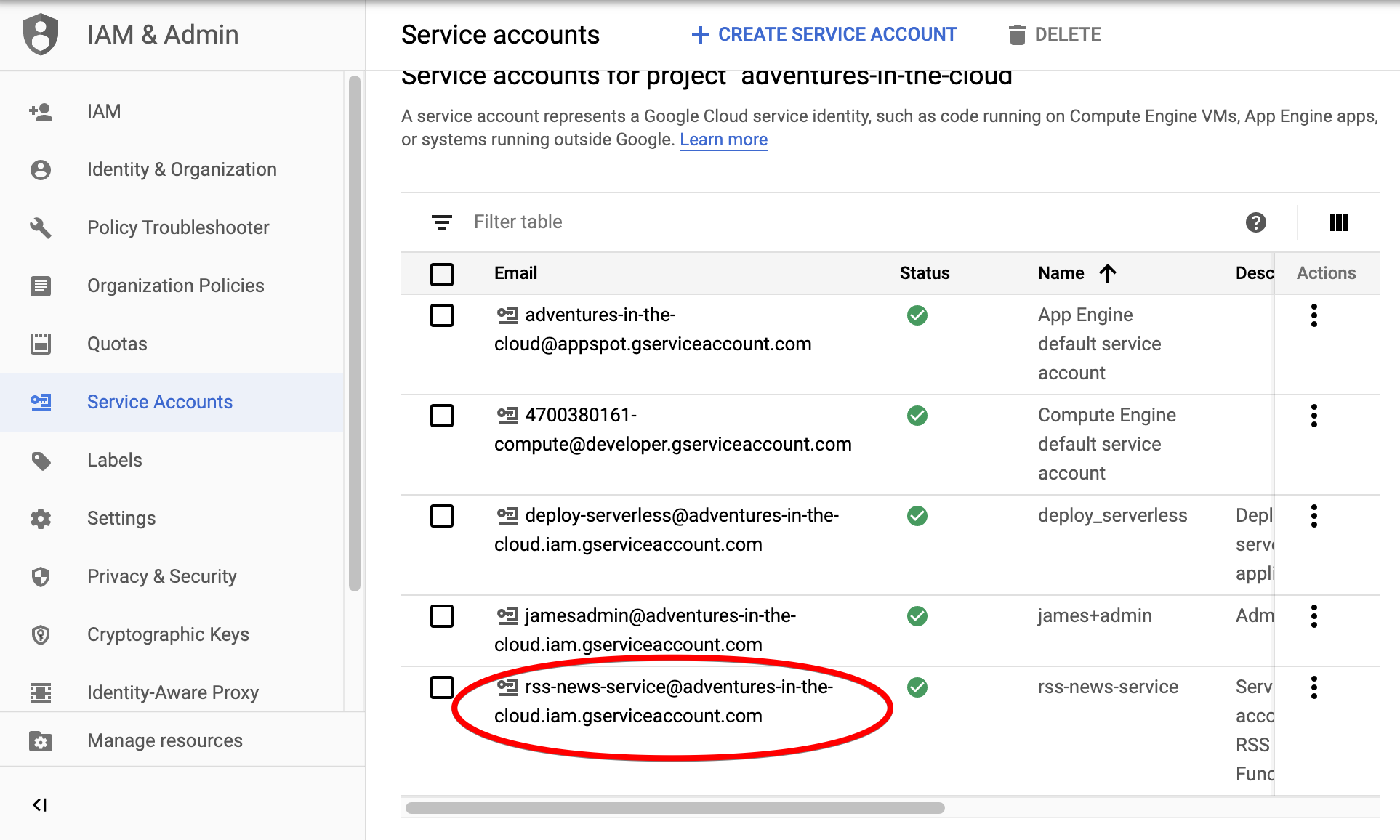Click the Policy Troubleshooter wrench icon
1400x840 pixels.
(41, 227)
